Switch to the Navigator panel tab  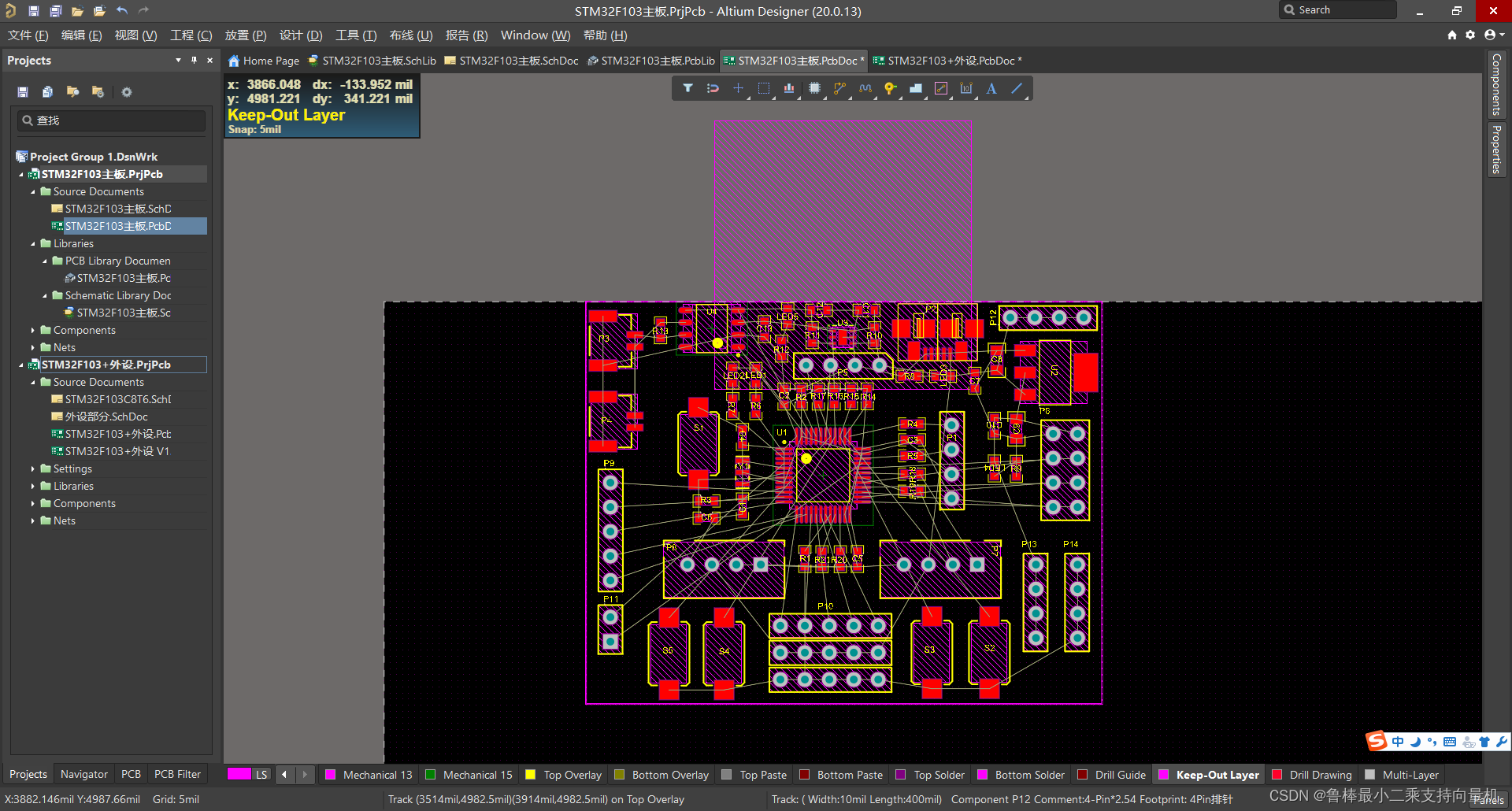tap(84, 775)
